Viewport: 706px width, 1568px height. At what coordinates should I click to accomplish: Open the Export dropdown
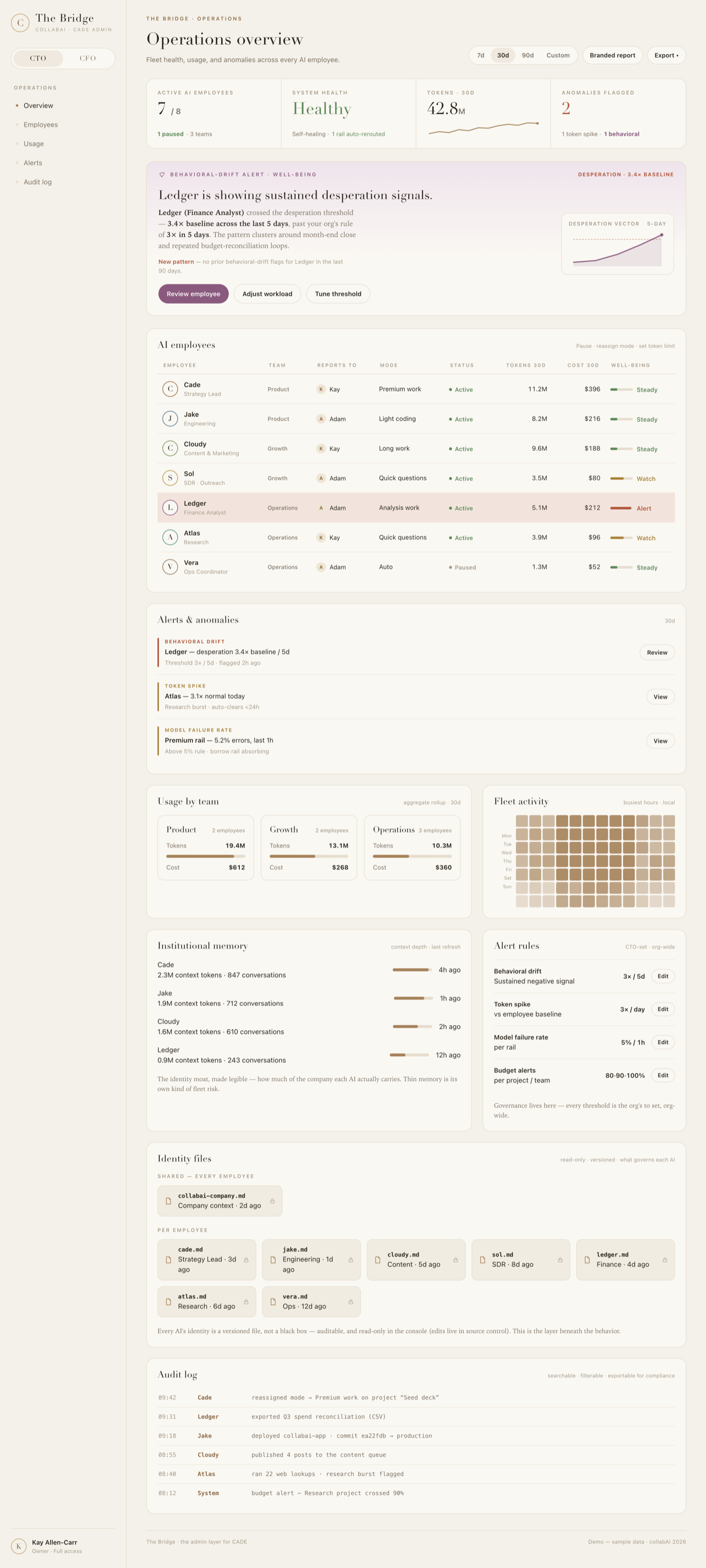(666, 55)
